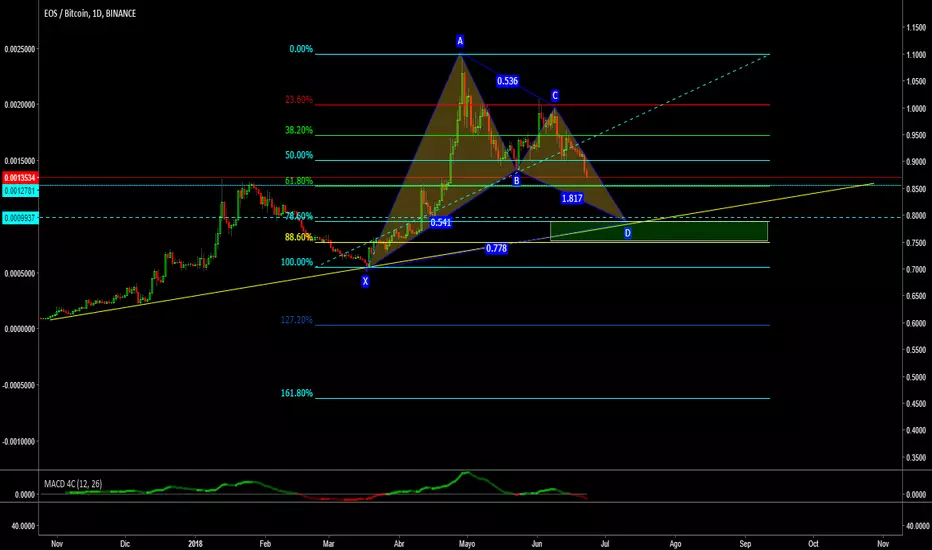
Task: Click 1.1500 on the right price scale
Action: (x=916, y=27)
